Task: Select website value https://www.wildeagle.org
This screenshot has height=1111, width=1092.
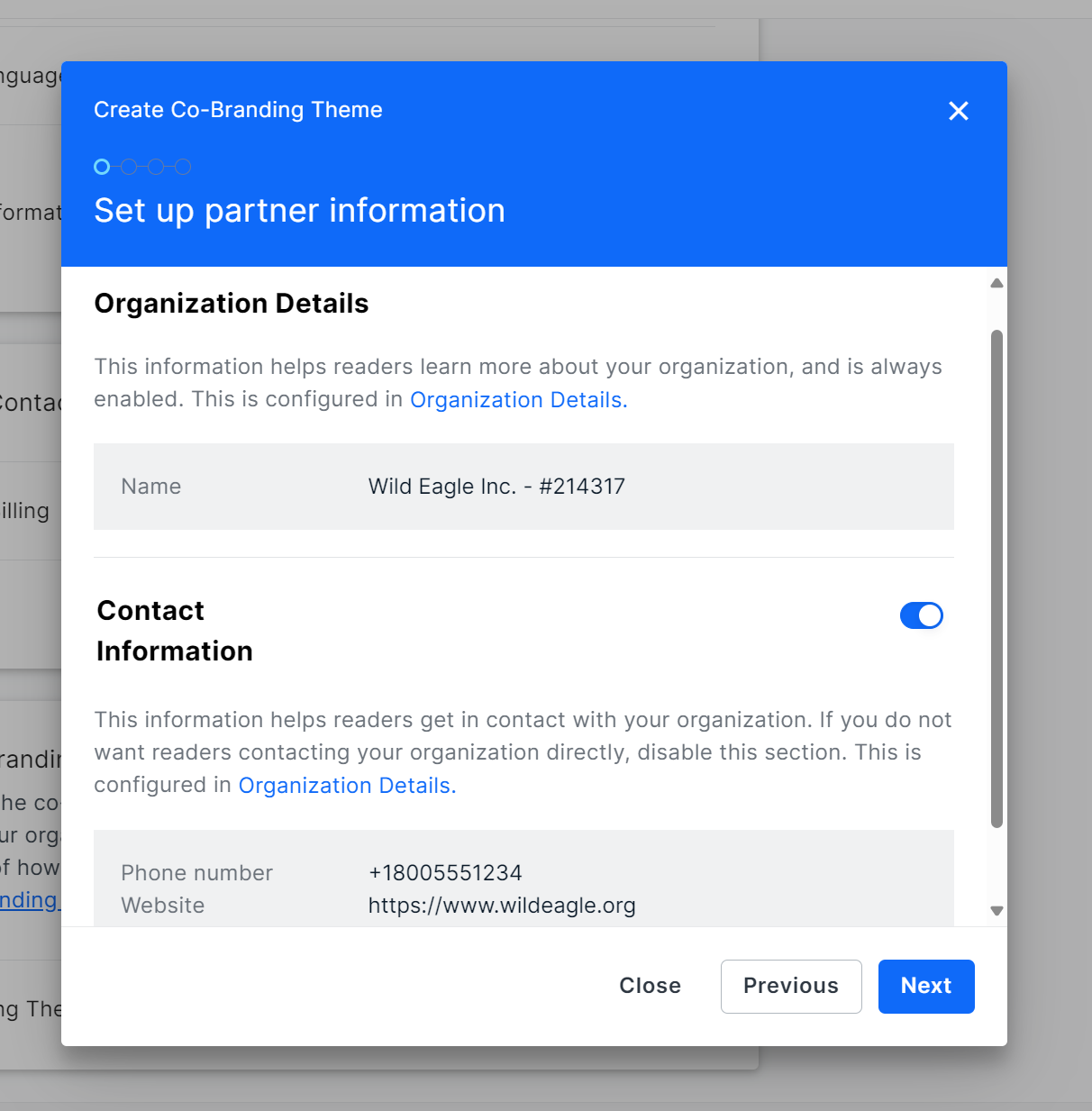Action: [x=502, y=906]
